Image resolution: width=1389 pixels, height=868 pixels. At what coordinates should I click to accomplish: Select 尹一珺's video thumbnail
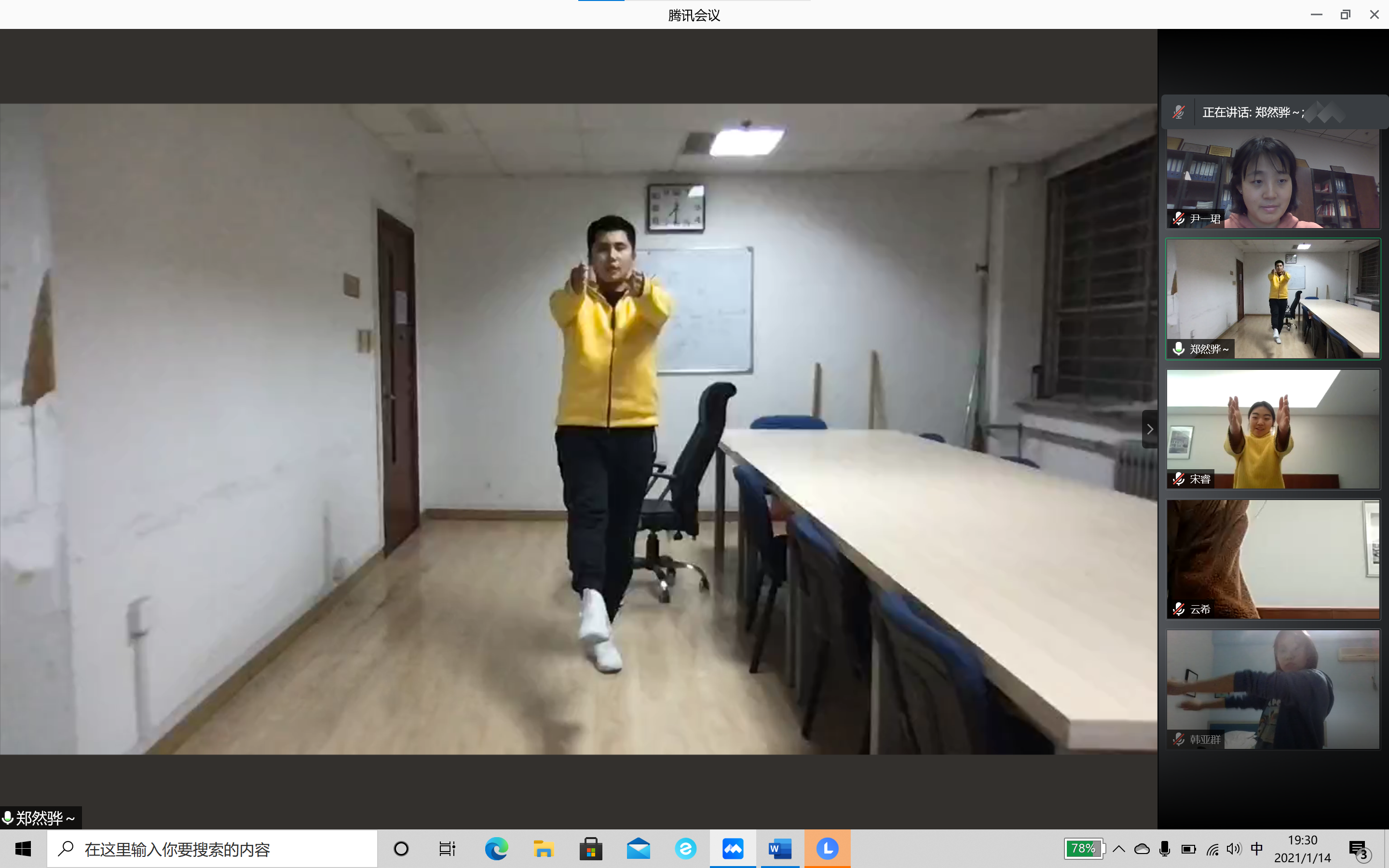1273,178
